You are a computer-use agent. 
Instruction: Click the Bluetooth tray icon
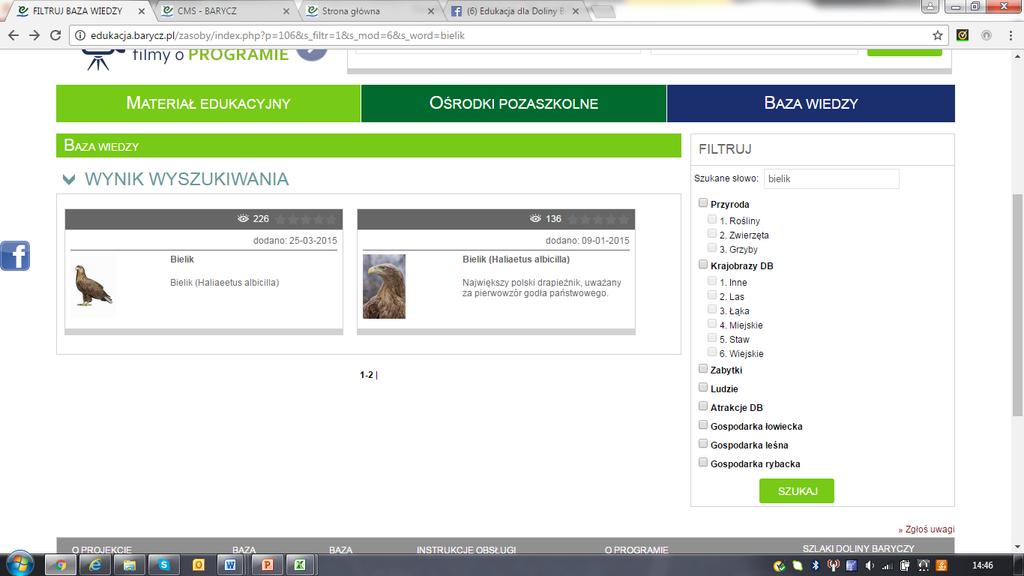(815, 566)
